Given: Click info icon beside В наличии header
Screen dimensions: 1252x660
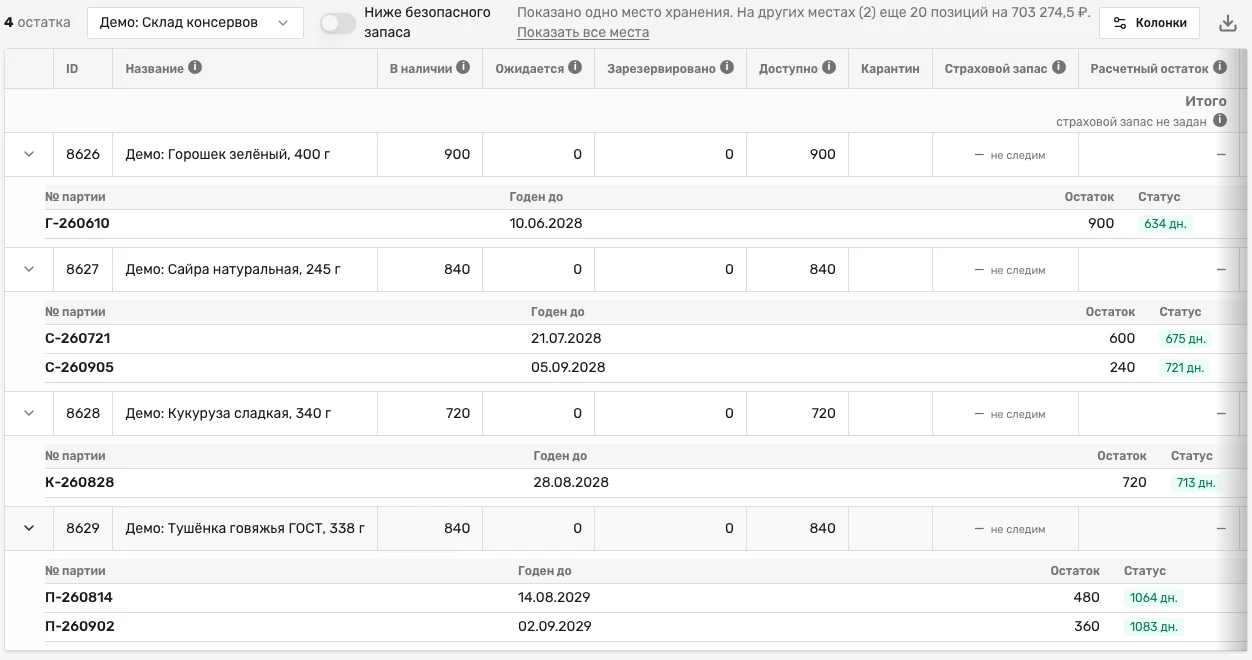Looking at the screenshot, I should point(463,68).
